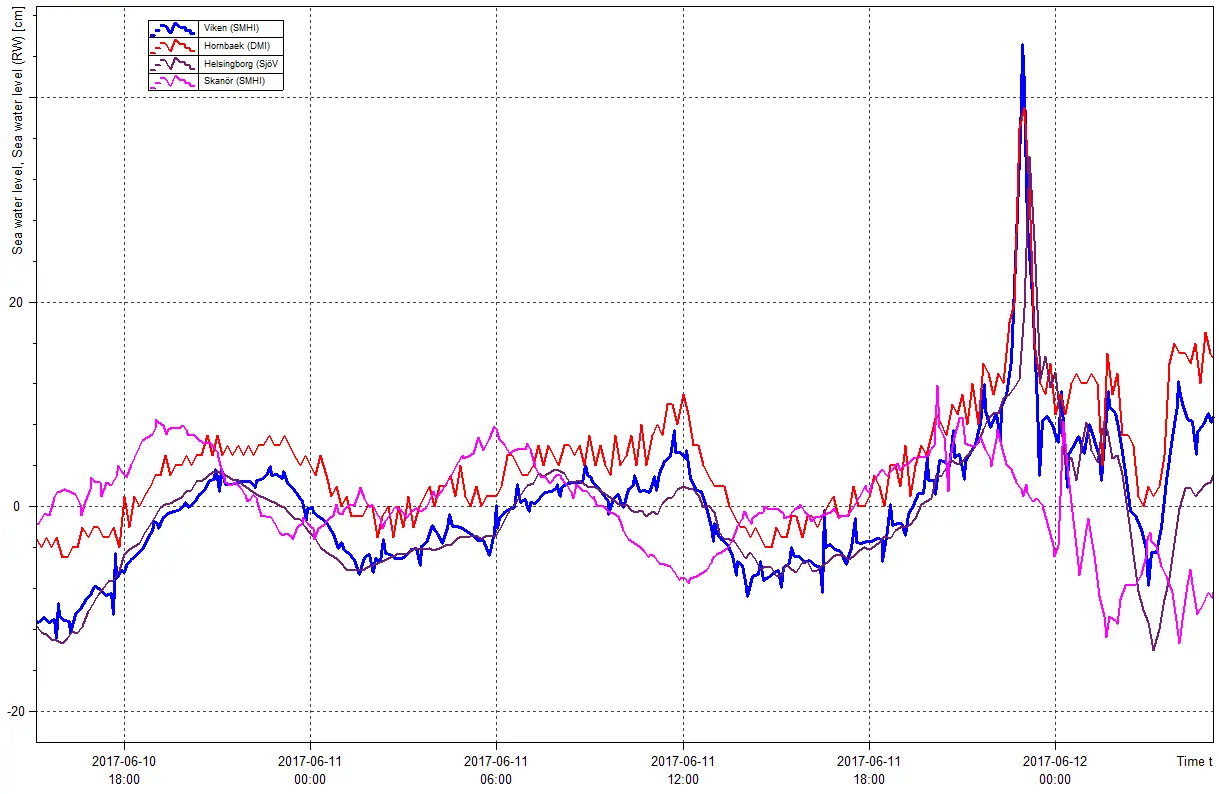This screenshot has width=1219, height=794.
Task: Click the top of the blue Viken peak
Action: tap(1022, 46)
